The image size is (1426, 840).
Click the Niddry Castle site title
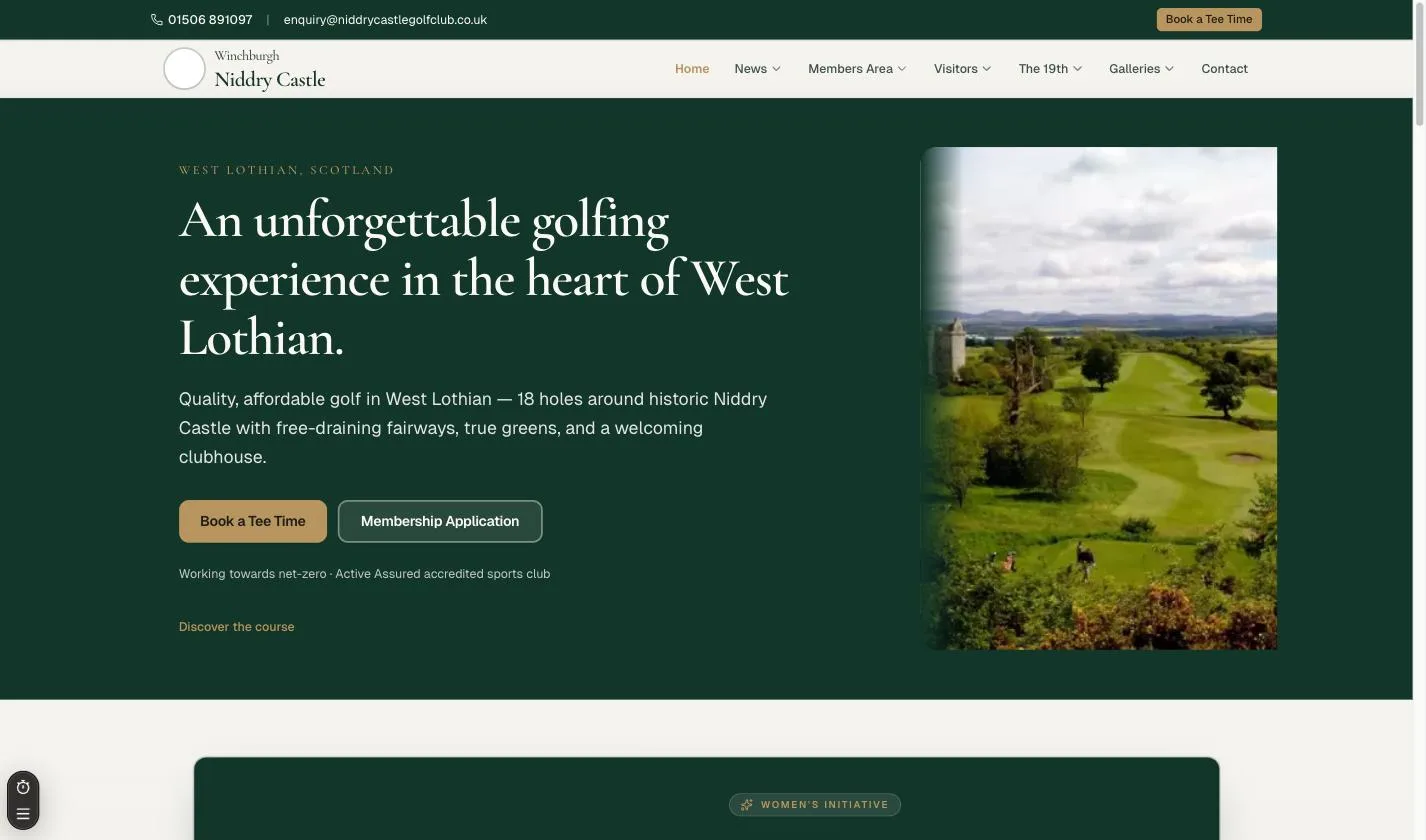270,80
